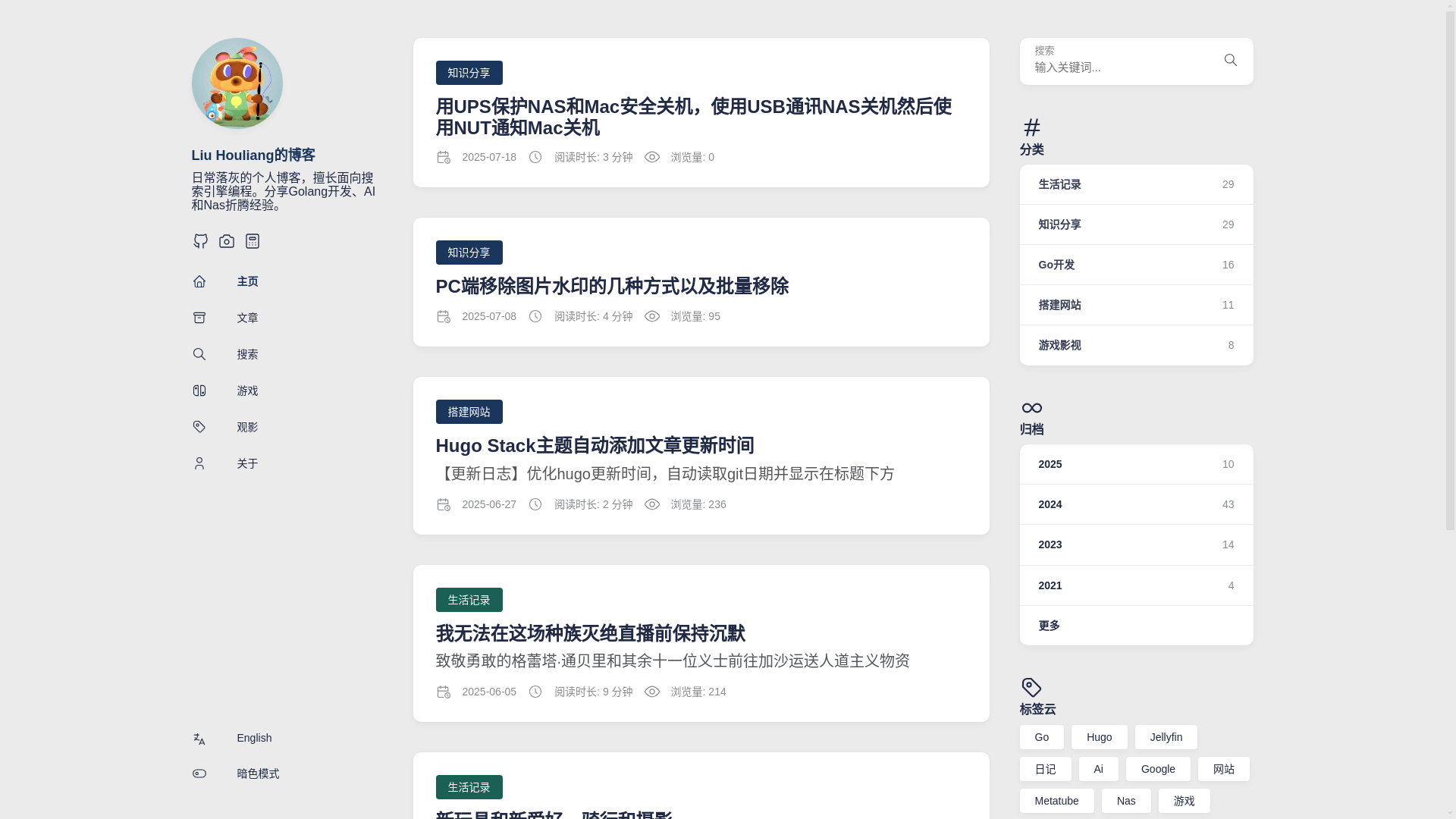Image resolution: width=1456 pixels, height=819 pixels.
Task: Select the 网站 tag
Action: click(x=1223, y=769)
